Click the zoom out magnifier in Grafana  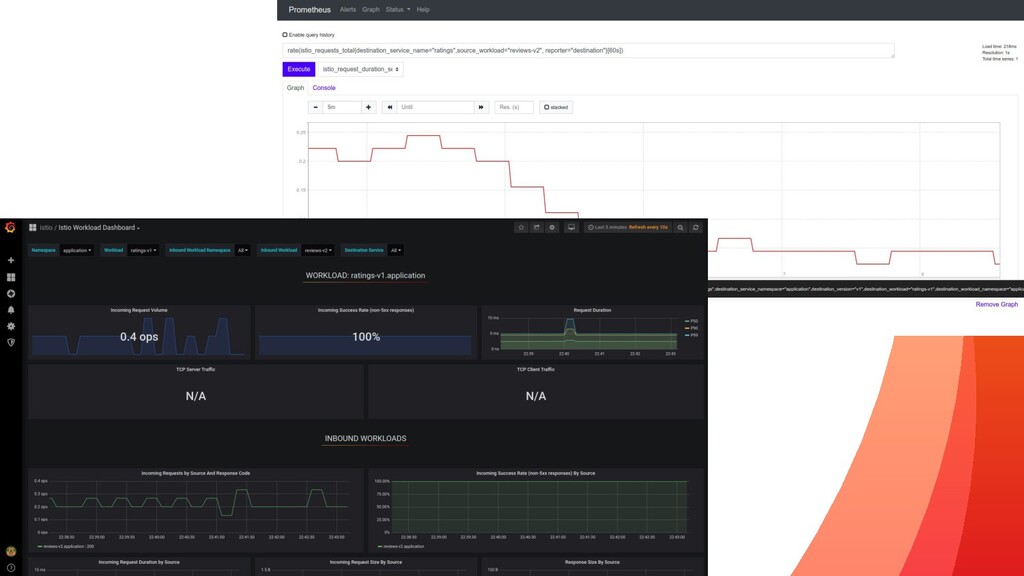680,227
